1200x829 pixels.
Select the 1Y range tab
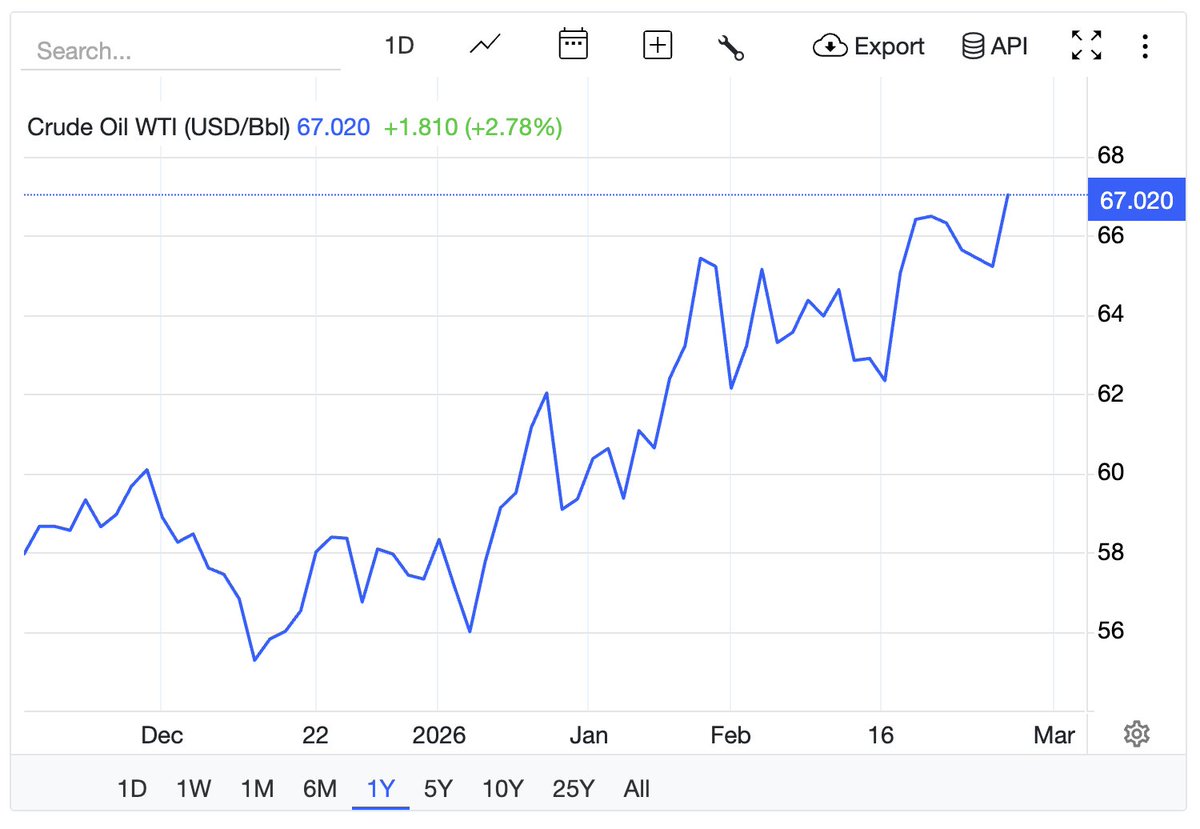coord(381,789)
